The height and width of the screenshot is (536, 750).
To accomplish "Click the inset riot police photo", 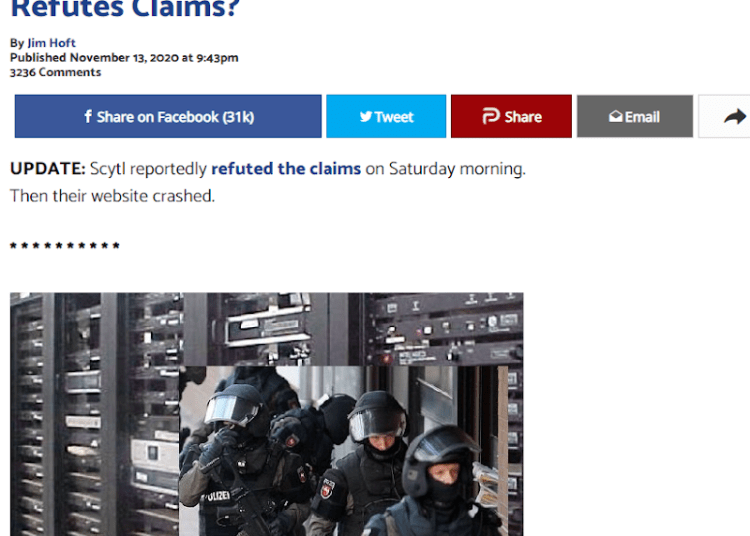I will coord(343,451).
